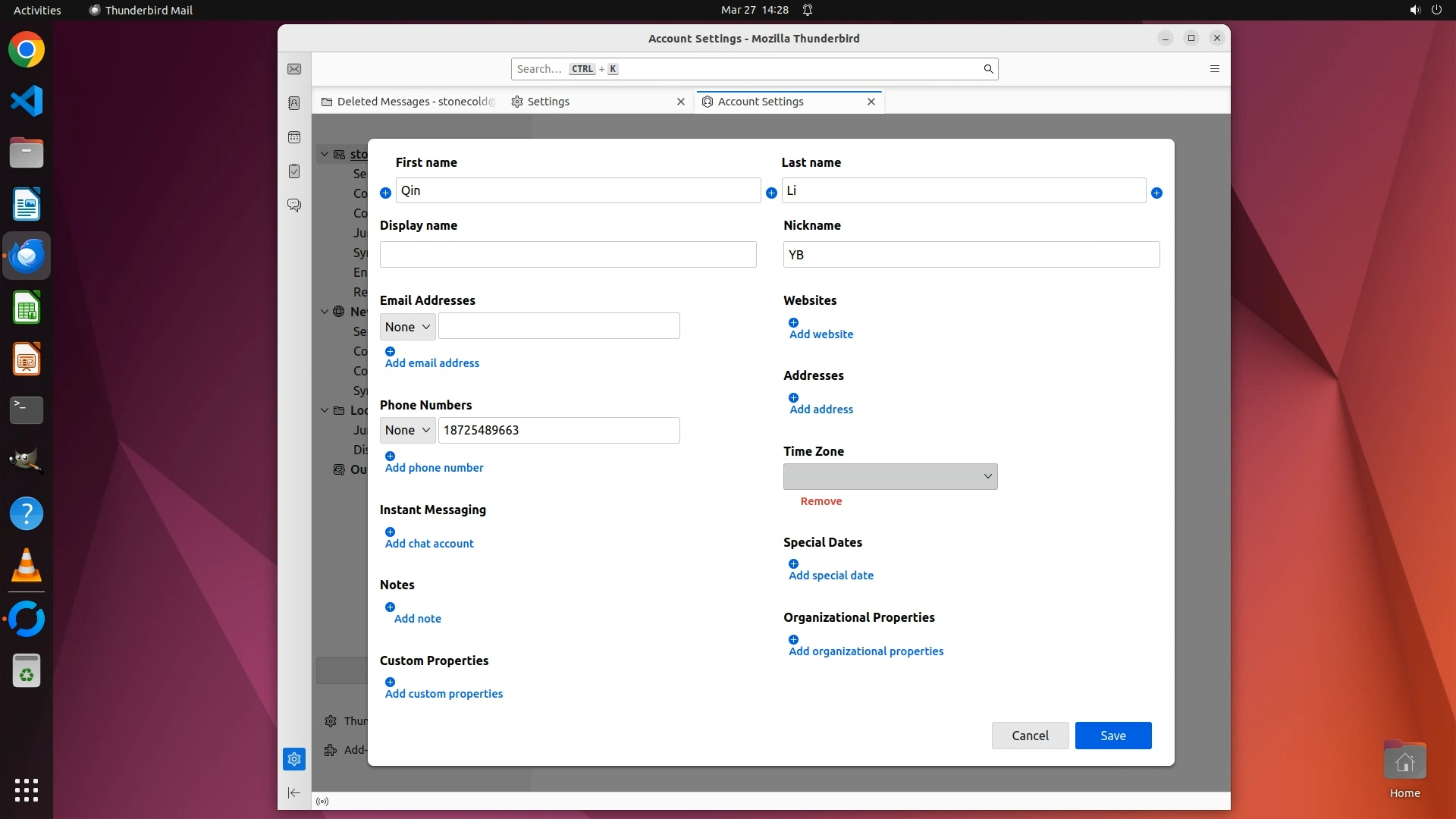This screenshot has height=819, width=1456.
Task: Open email address type None dropdown
Action: pyautogui.click(x=407, y=327)
